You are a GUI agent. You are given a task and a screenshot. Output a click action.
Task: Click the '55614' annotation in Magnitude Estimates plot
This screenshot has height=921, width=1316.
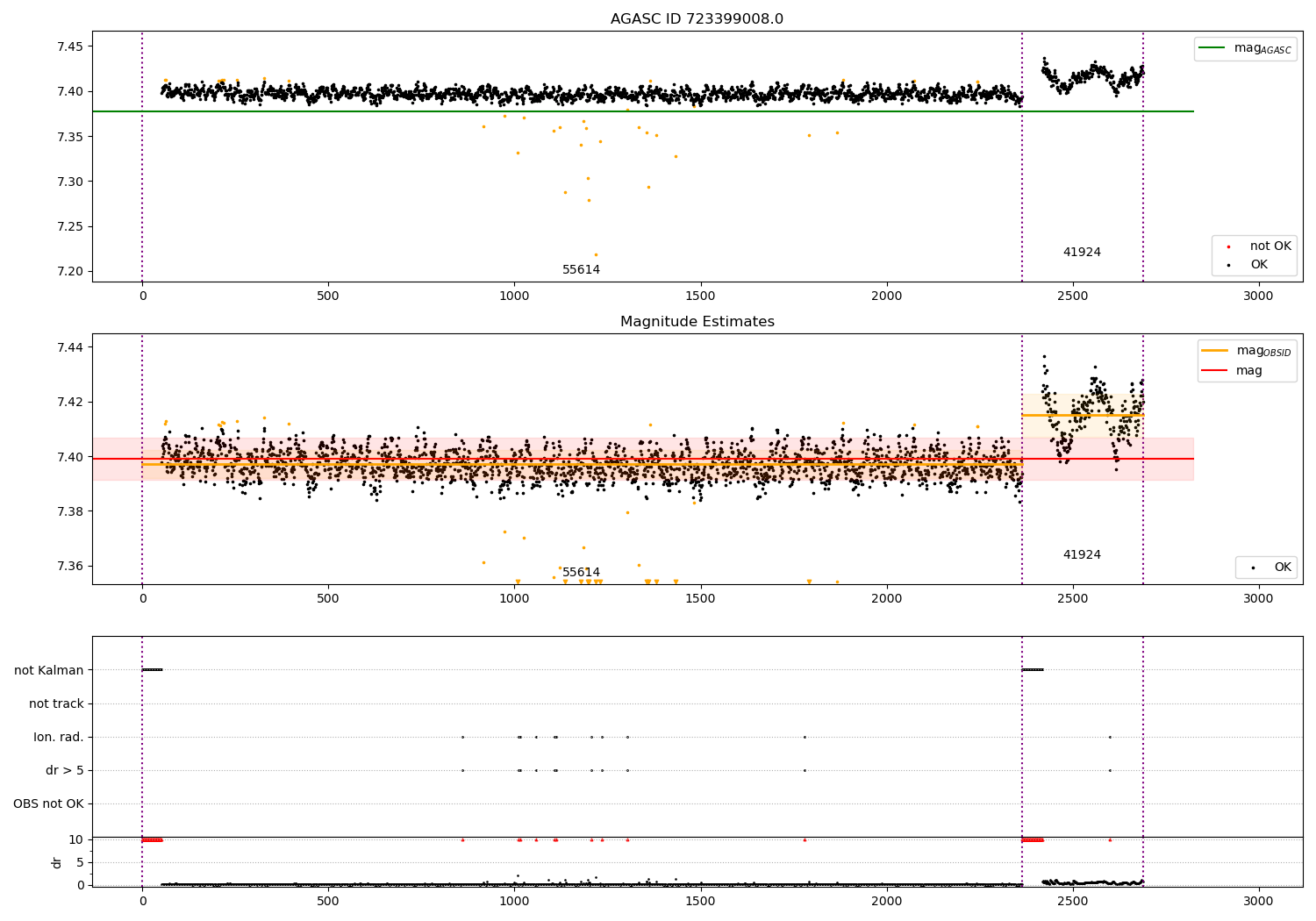click(581, 573)
